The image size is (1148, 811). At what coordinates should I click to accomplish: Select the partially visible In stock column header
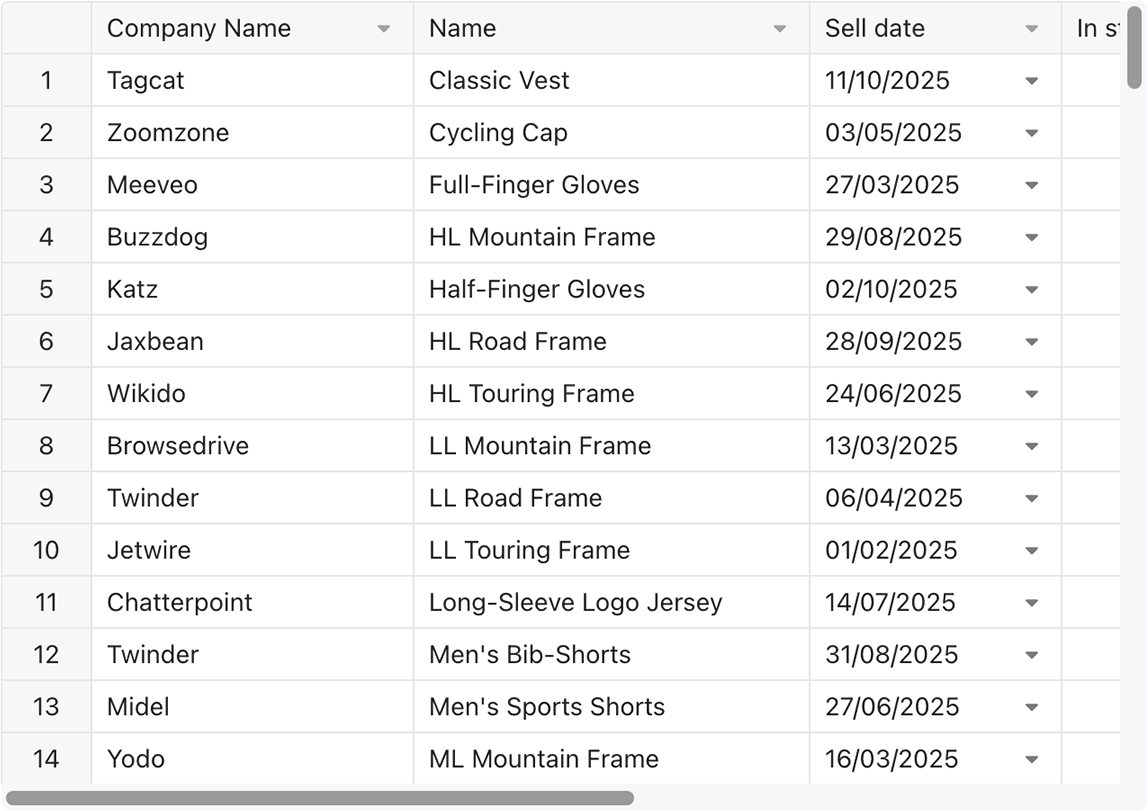1092,28
